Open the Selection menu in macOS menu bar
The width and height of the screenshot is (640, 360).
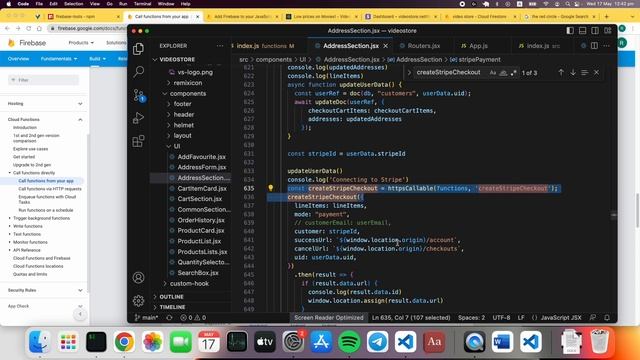pos(73,4)
